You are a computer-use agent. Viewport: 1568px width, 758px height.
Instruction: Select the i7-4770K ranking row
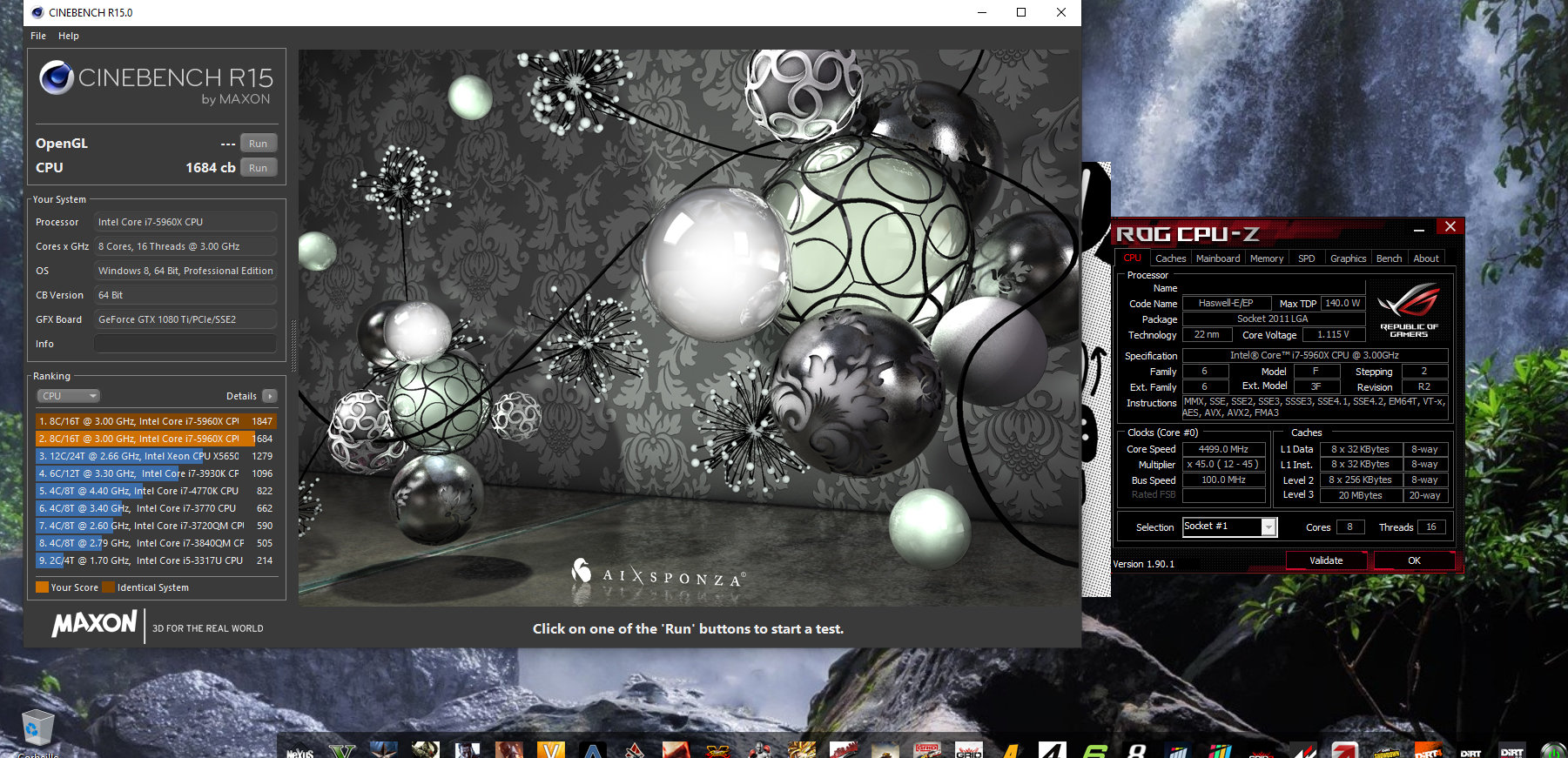(156, 491)
